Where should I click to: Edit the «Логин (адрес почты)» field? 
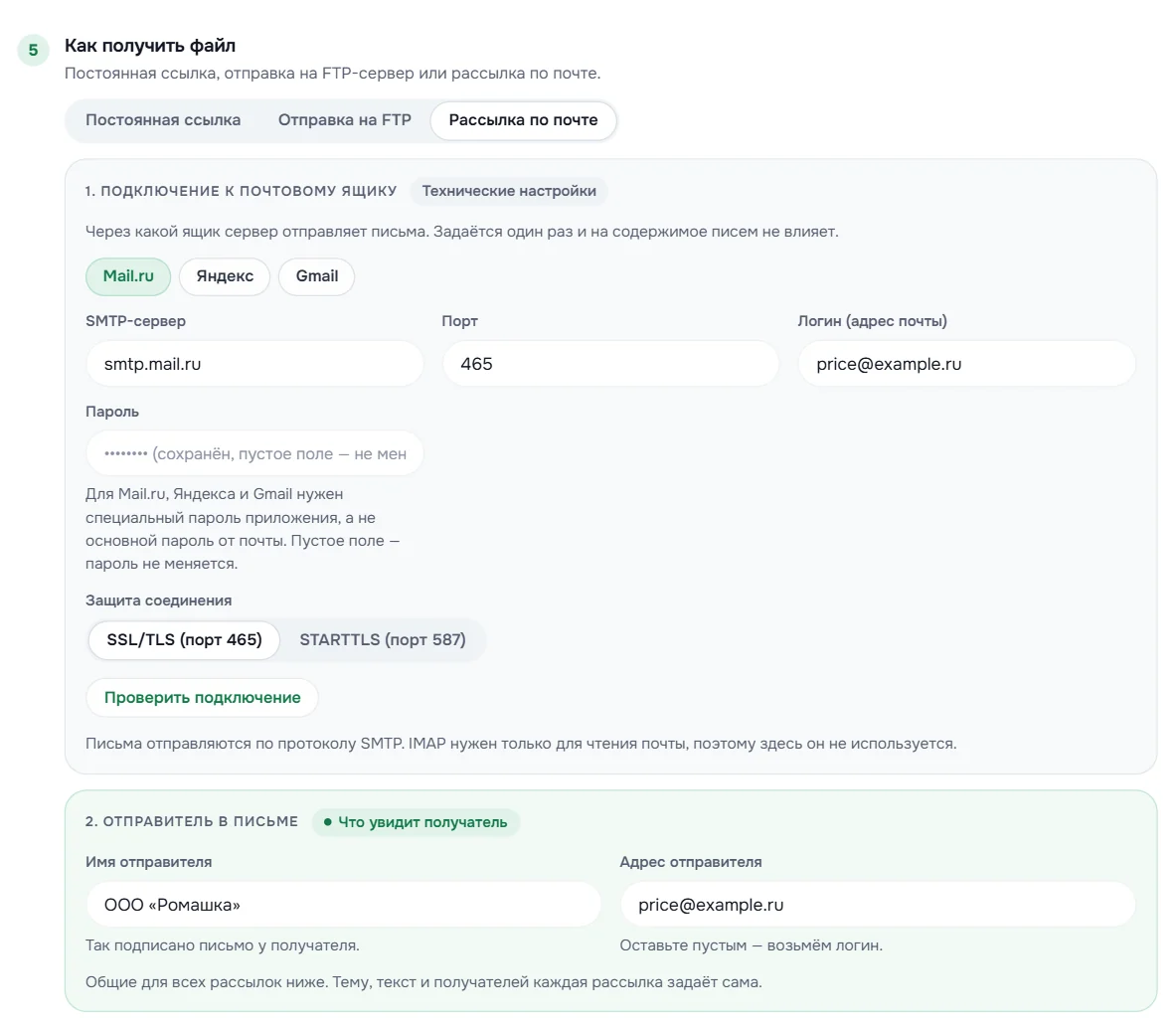click(967, 364)
